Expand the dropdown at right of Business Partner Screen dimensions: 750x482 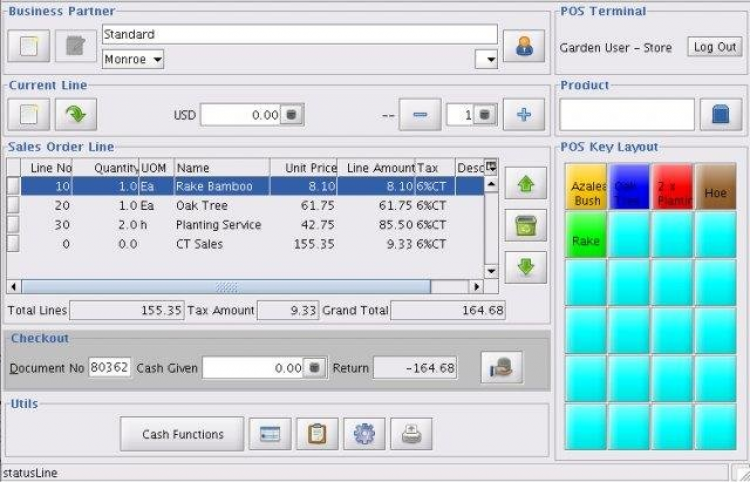[x=490, y=60]
